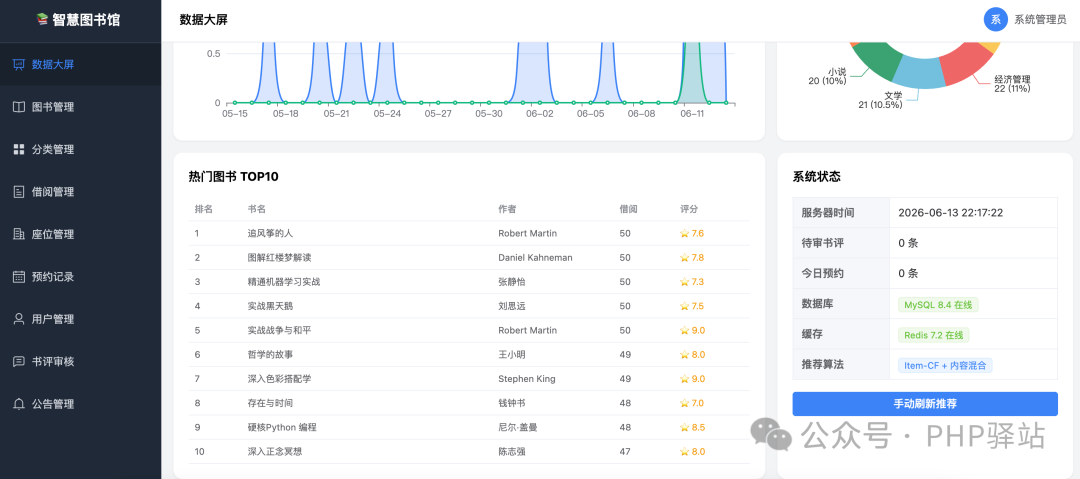The width and height of the screenshot is (1080, 479).
Task: Select the book 硬核Python 编程
Action: tap(282, 427)
